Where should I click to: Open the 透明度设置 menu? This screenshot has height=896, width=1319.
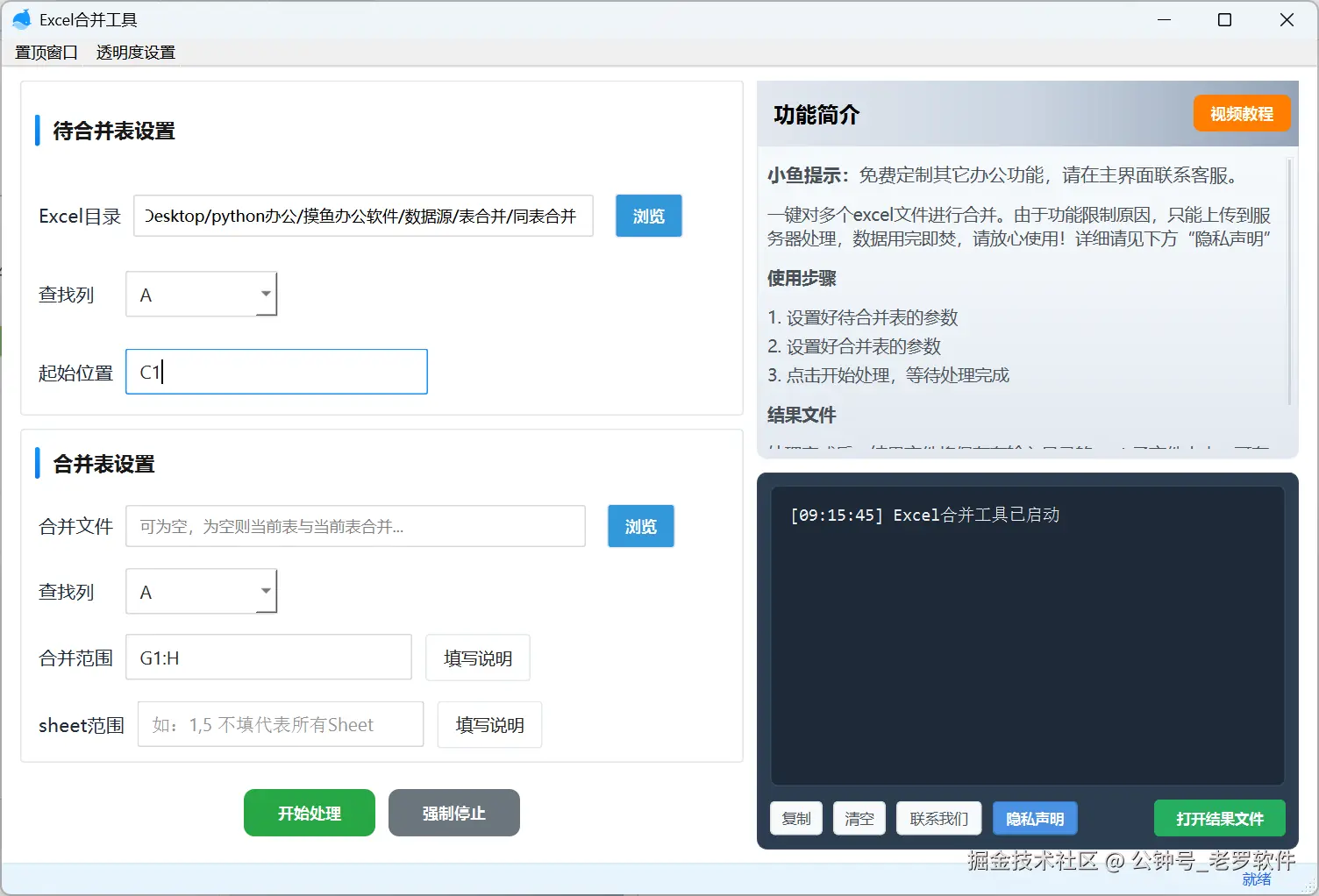[136, 53]
